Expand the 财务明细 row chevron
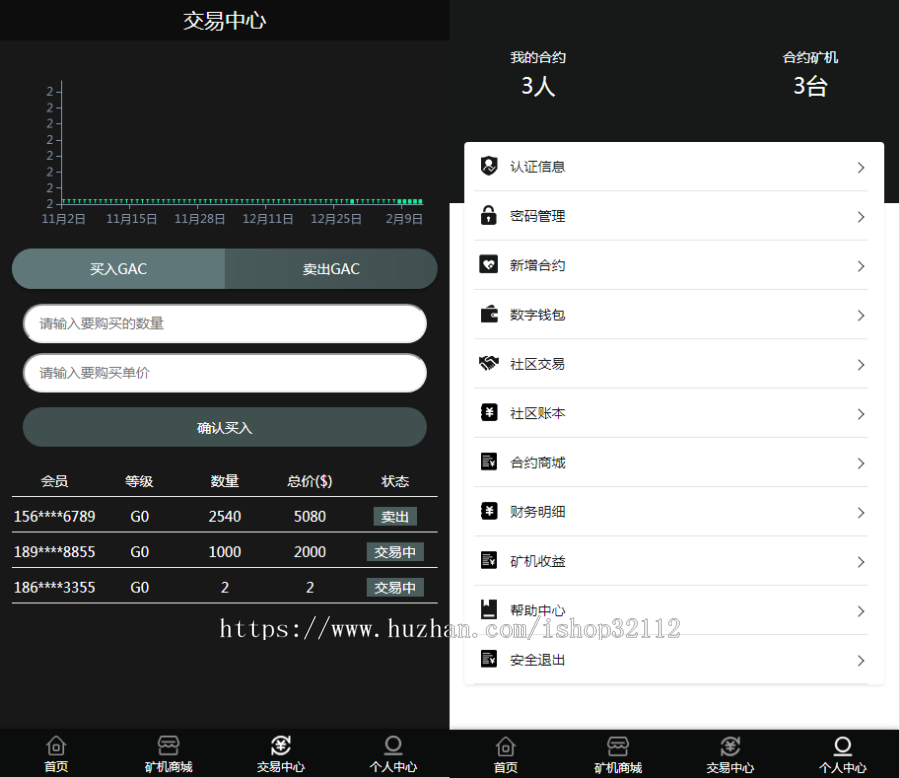The height and width of the screenshot is (778, 900). click(x=861, y=513)
